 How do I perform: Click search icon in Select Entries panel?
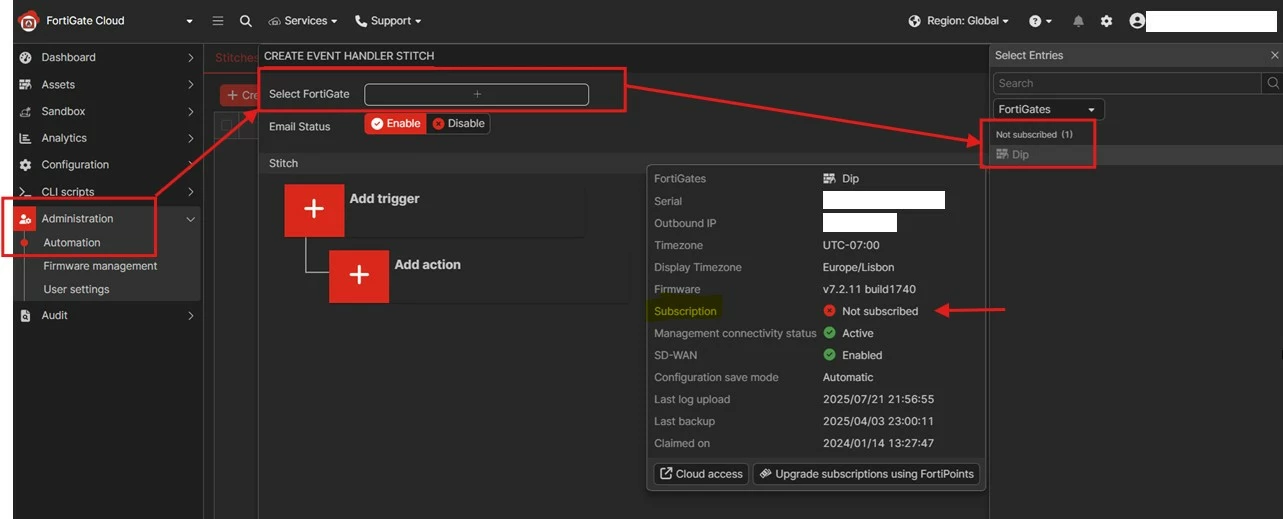(x=1272, y=83)
